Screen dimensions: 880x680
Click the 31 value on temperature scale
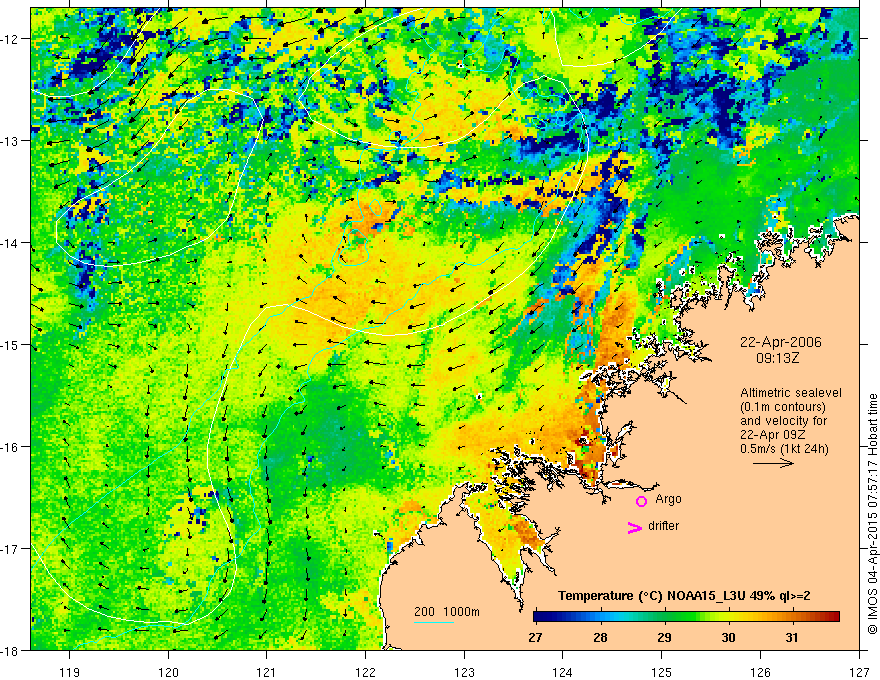point(792,637)
